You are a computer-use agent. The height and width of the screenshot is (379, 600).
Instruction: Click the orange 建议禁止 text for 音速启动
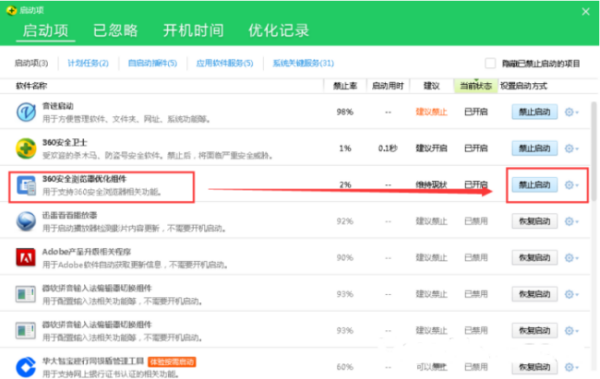pos(431,112)
